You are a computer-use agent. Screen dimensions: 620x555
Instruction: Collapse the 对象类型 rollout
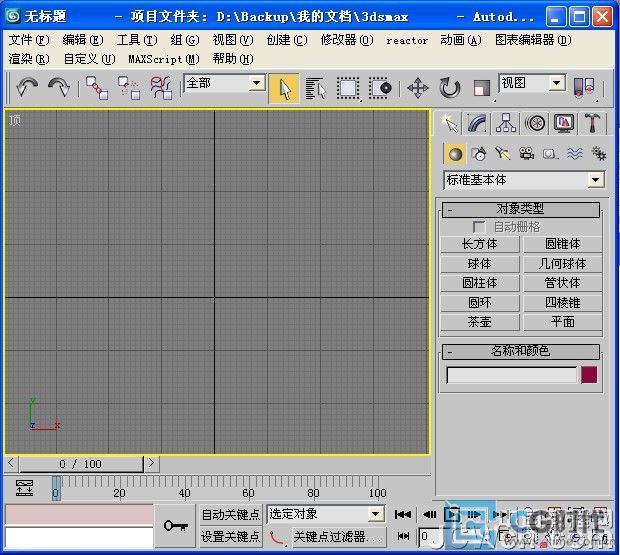tap(521, 210)
